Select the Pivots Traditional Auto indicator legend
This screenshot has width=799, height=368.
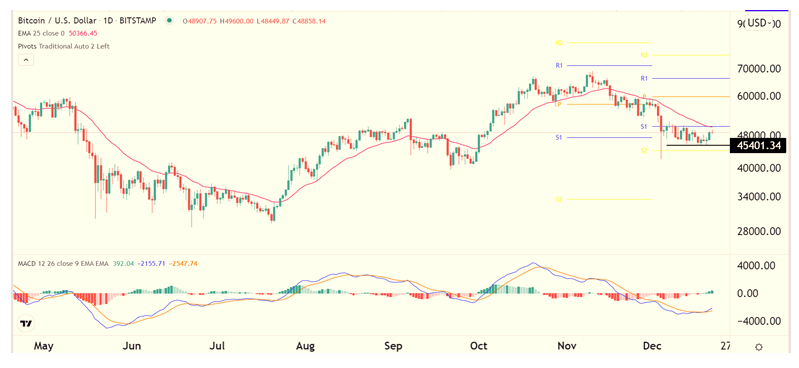tap(64, 46)
